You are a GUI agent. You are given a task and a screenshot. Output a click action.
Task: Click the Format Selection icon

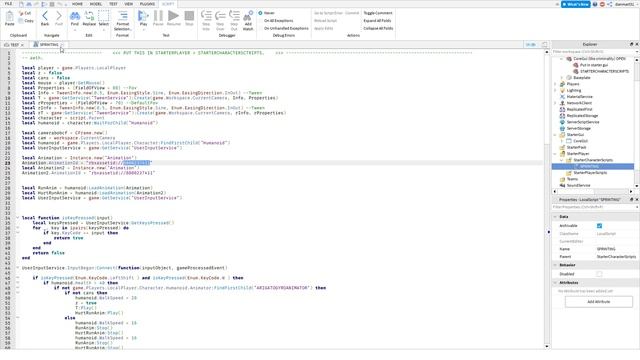coord(122,16)
